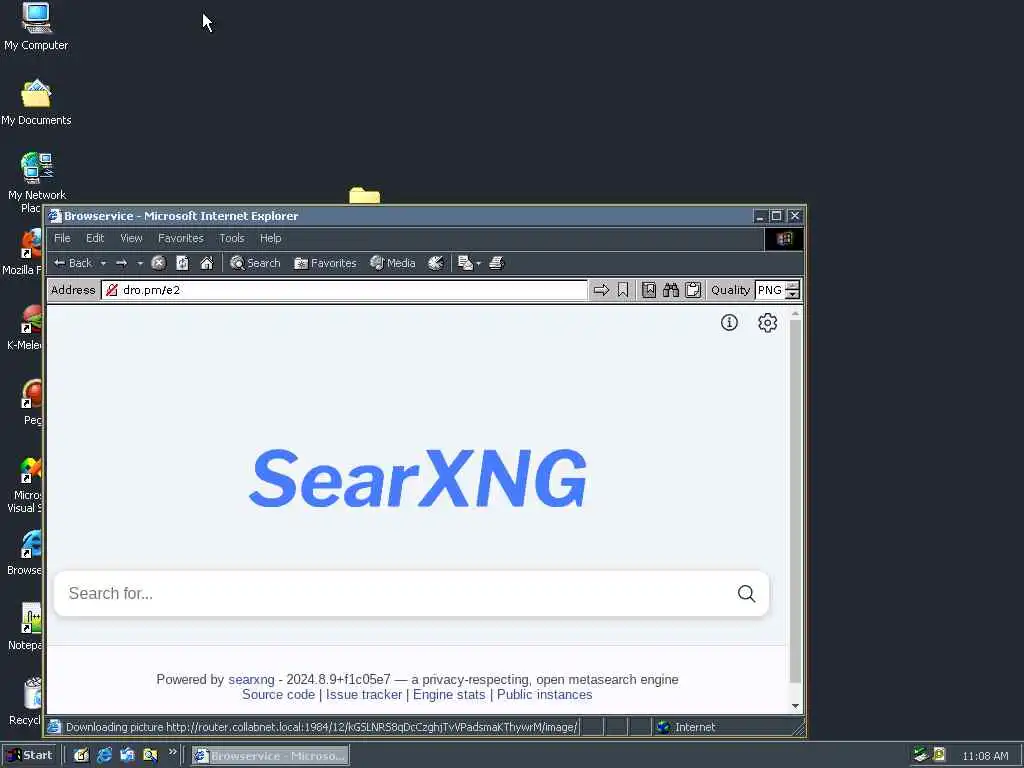
Task: Open the Media toolbar button
Action: (392, 263)
